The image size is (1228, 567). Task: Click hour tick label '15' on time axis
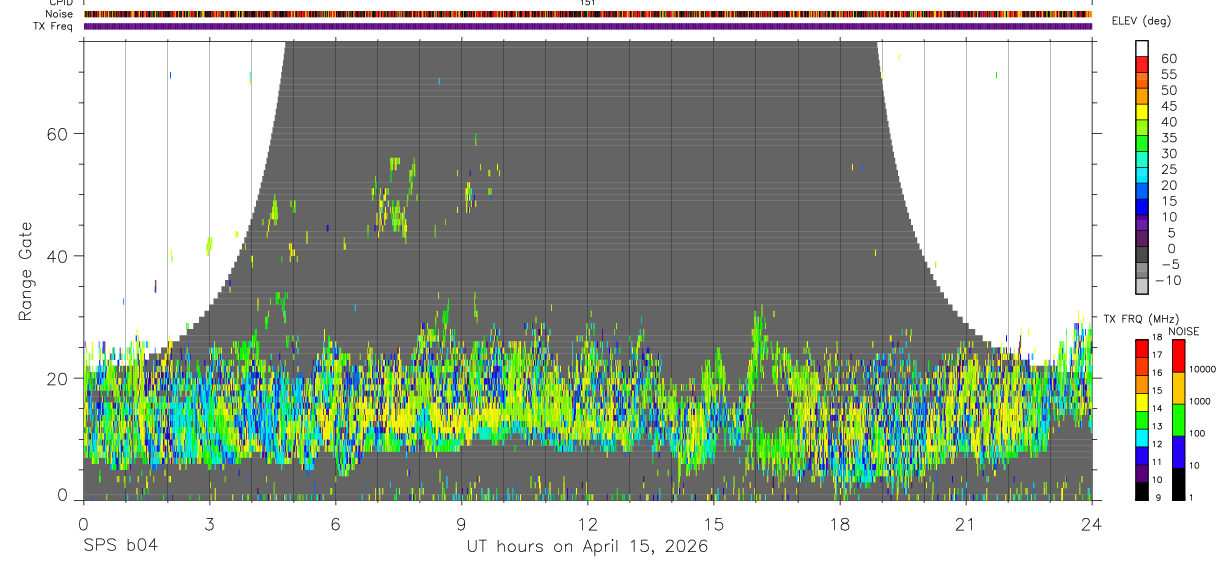pos(713,524)
